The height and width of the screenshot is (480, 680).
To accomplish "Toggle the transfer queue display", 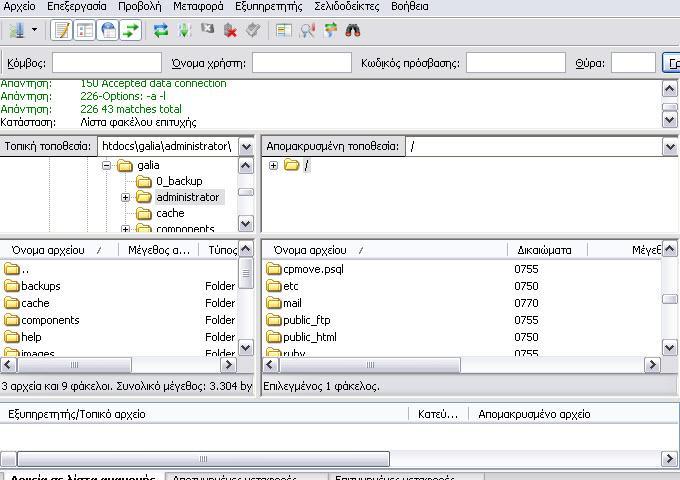I will tap(131, 30).
